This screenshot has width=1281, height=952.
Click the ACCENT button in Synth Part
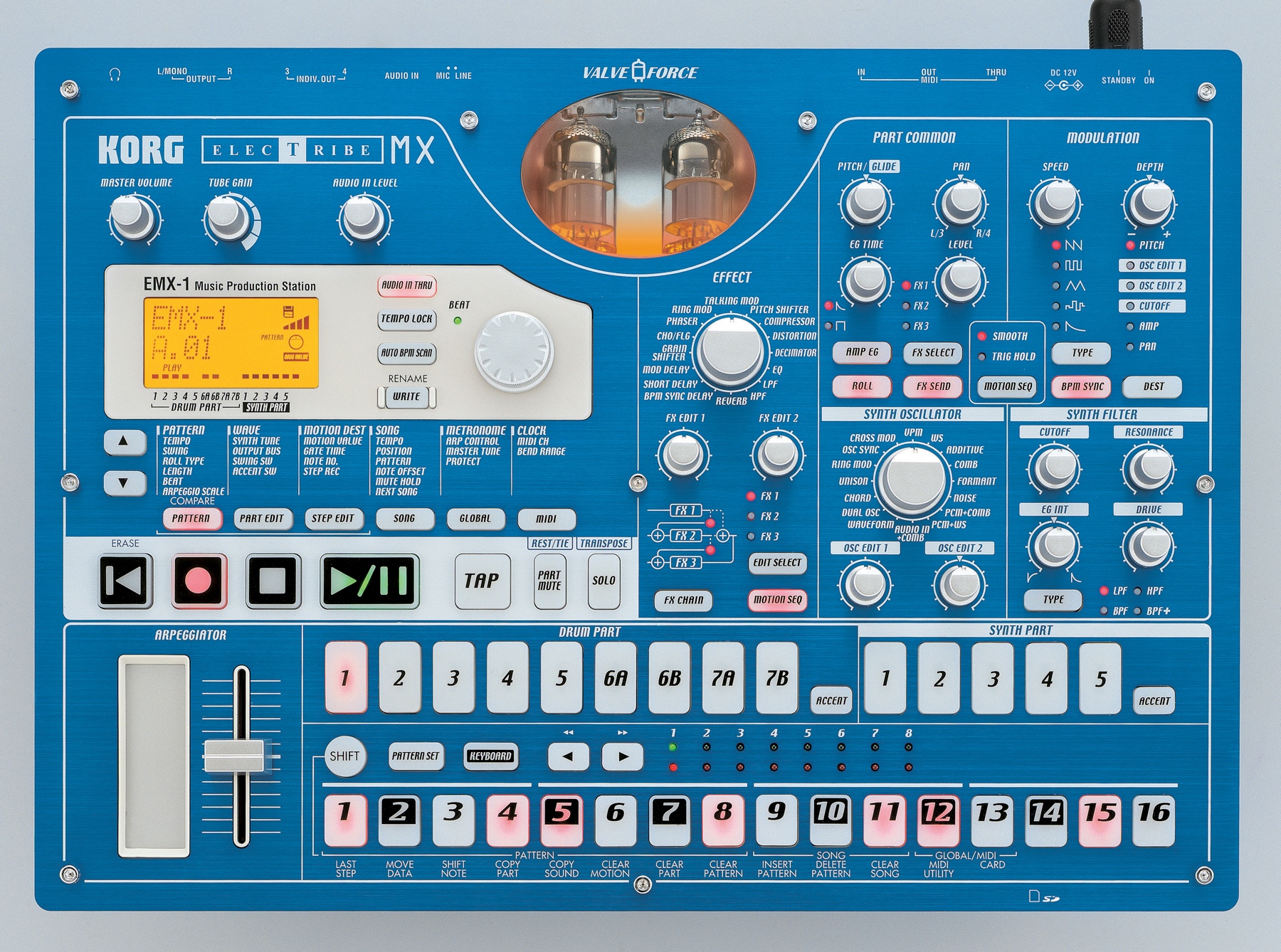(x=1154, y=700)
